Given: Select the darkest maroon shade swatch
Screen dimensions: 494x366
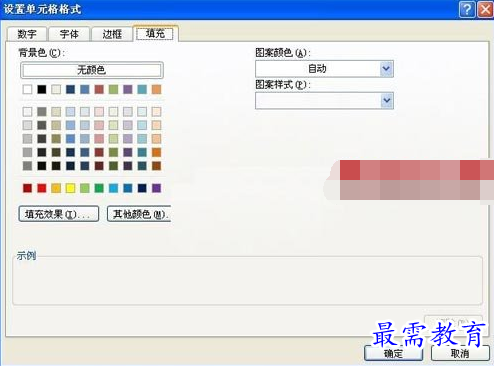Looking at the screenshot, I should [99, 166].
